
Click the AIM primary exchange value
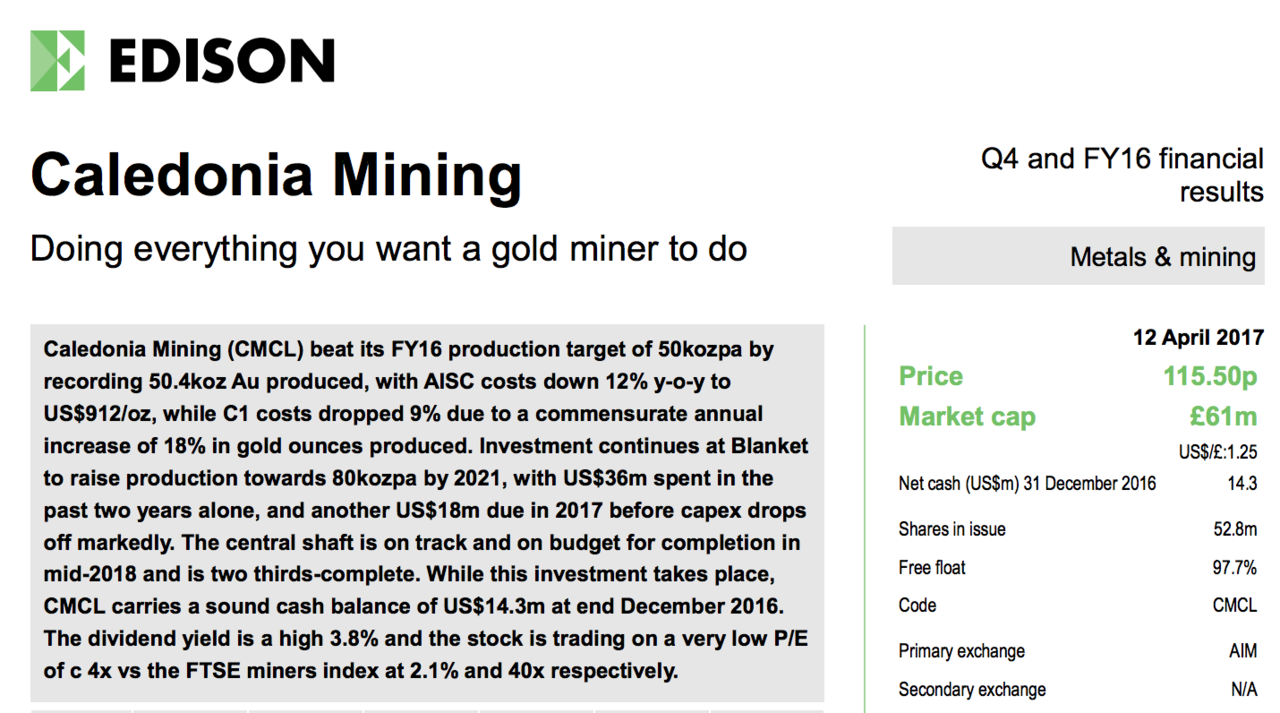click(1243, 651)
